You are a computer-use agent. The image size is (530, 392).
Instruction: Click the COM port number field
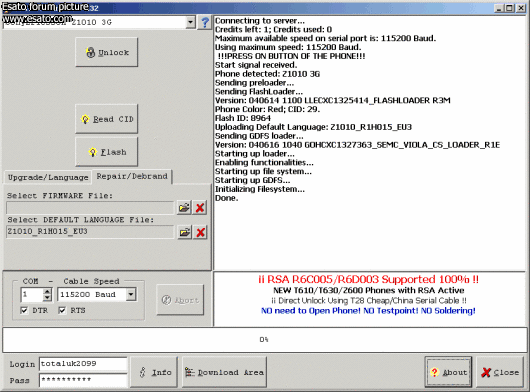(32, 294)
